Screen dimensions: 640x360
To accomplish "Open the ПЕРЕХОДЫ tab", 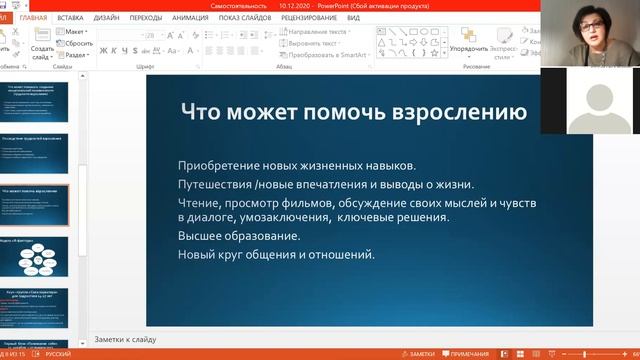I will [146, 18].
